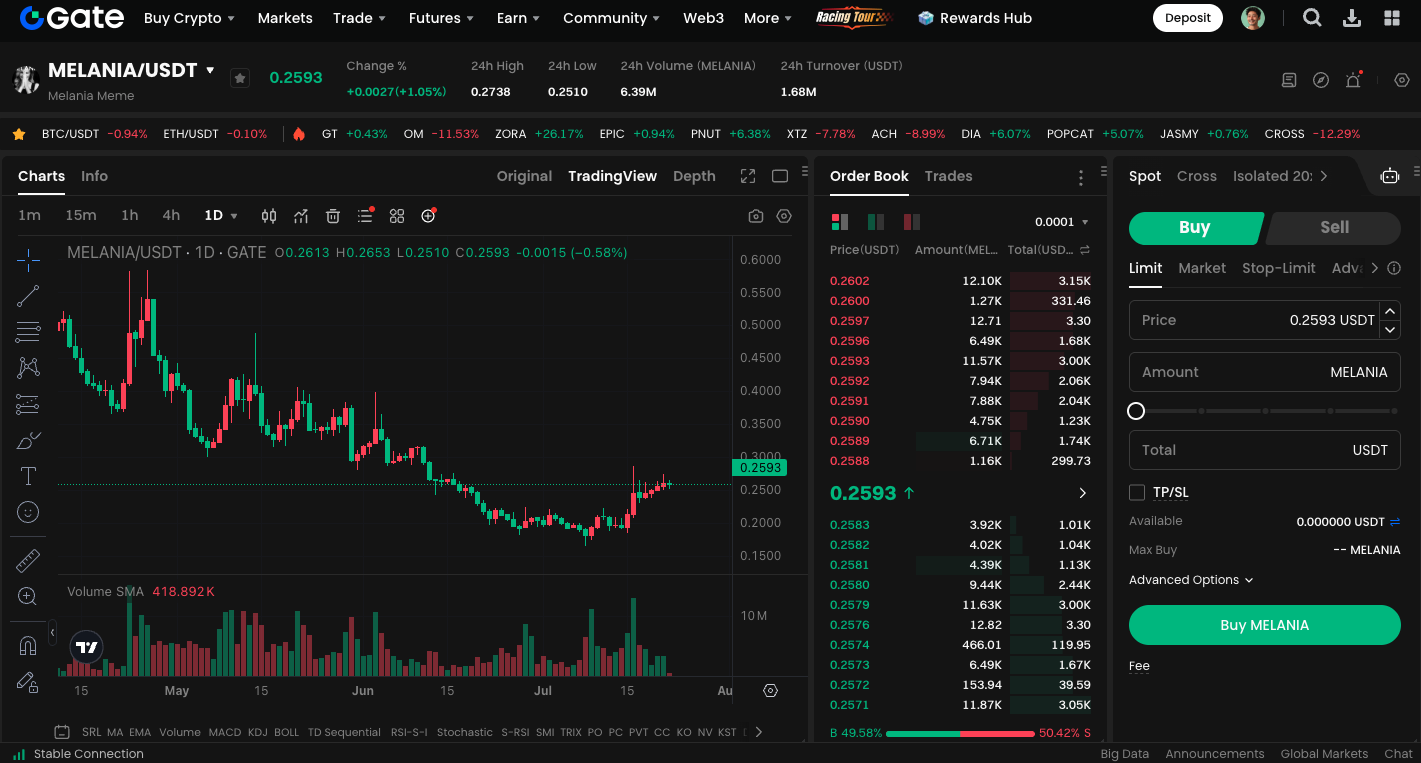
Task: Select the text annotation tool
Action: coord(28,476)
